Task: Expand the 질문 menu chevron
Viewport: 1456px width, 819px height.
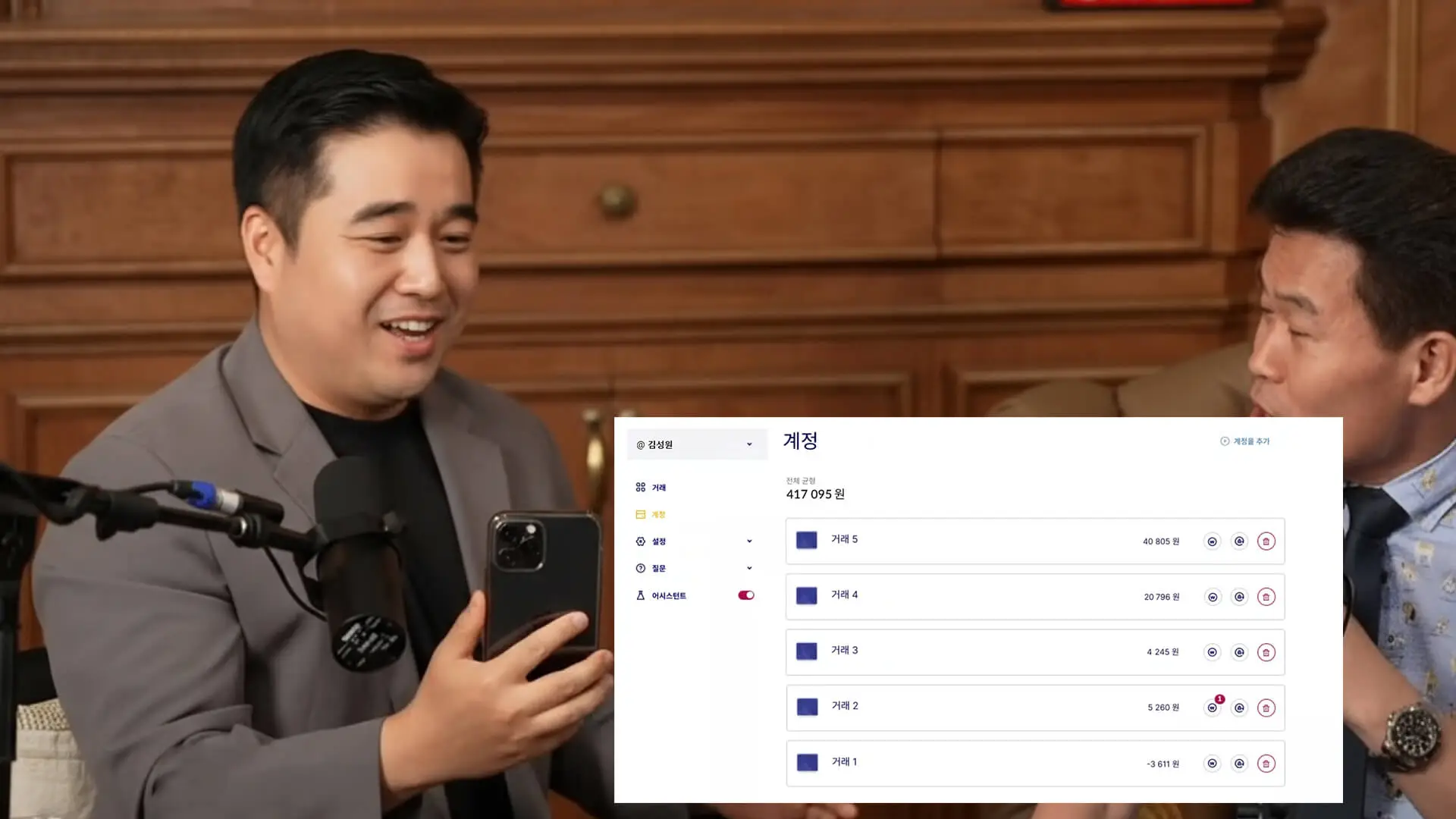Action: click(x=749, y=568)
